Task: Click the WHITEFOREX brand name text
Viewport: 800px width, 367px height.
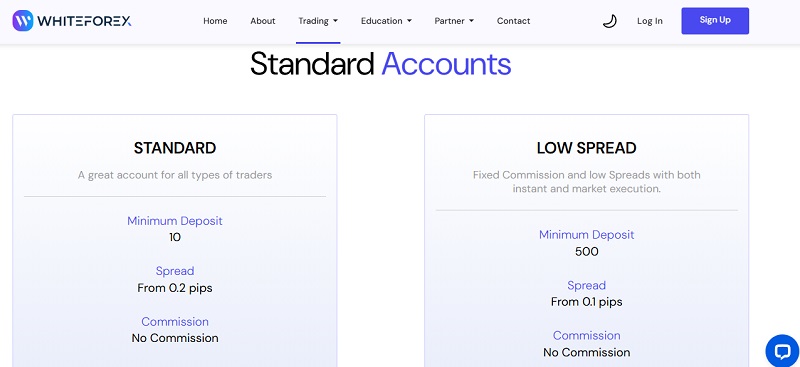Action: point(84,21)
